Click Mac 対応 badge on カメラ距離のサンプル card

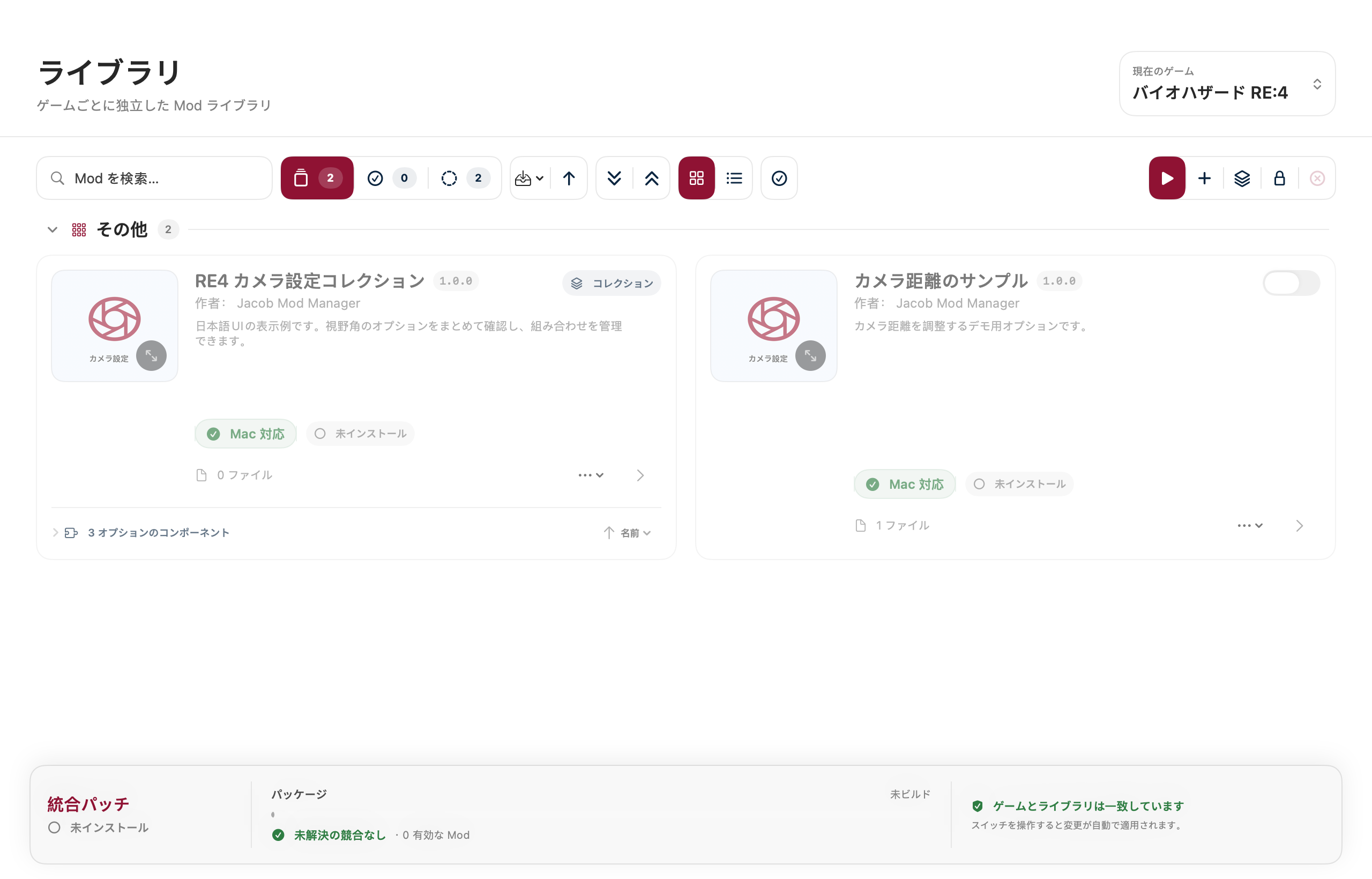(x=905, y=484)
